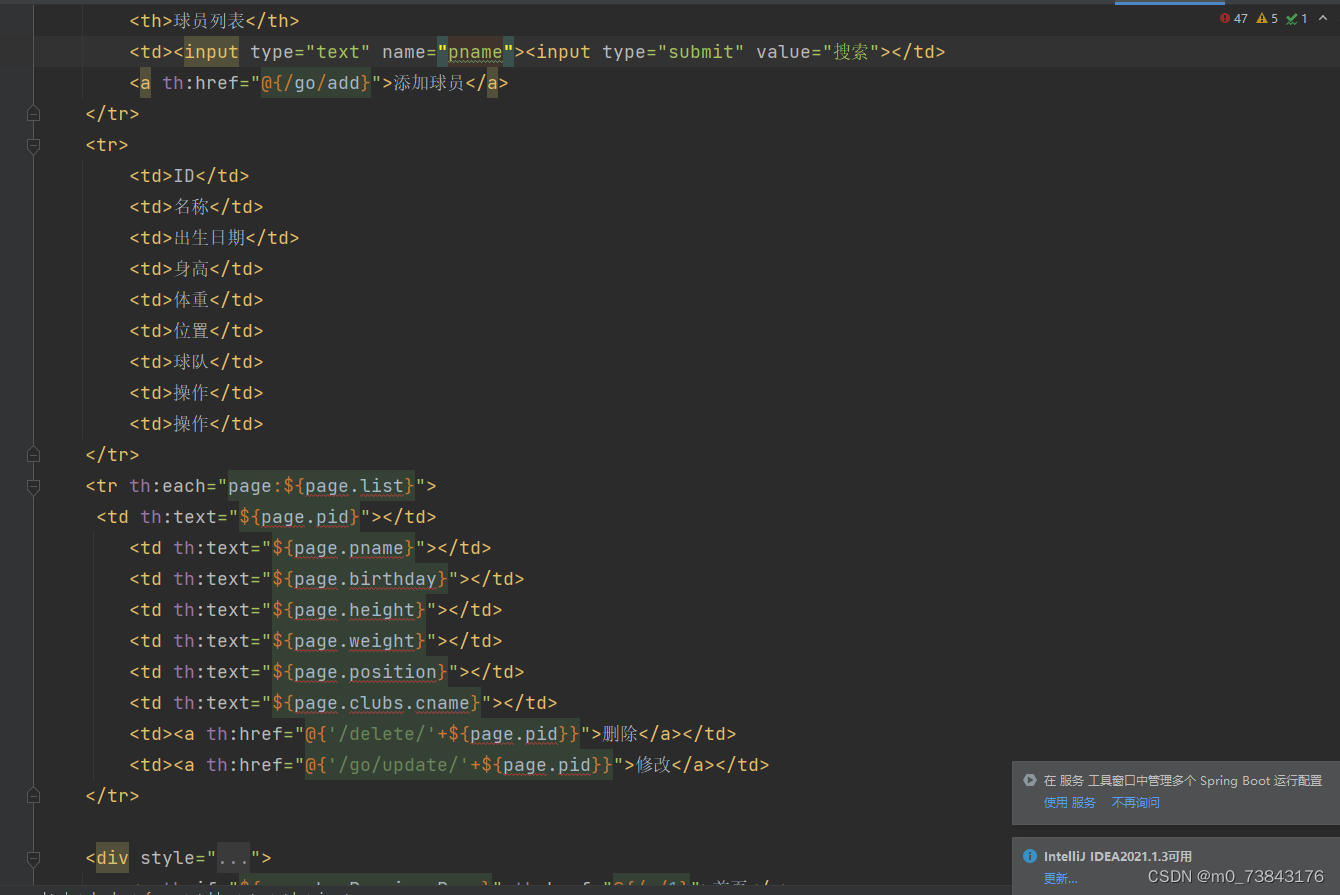Place cursor inside the highlighted pname attribute value

tap(476, 51)
